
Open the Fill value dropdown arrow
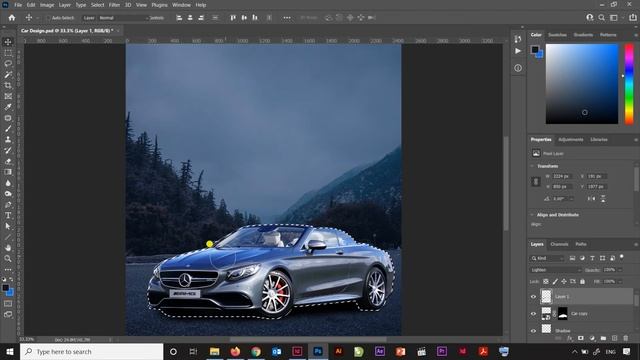pyautogui.click(x=620, y=282)
